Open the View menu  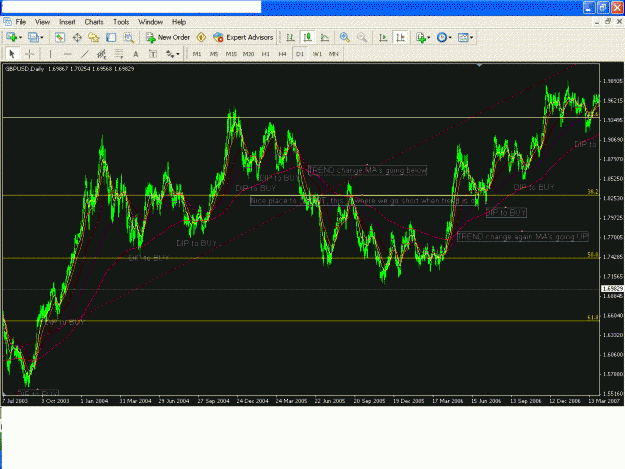[42, 22]
